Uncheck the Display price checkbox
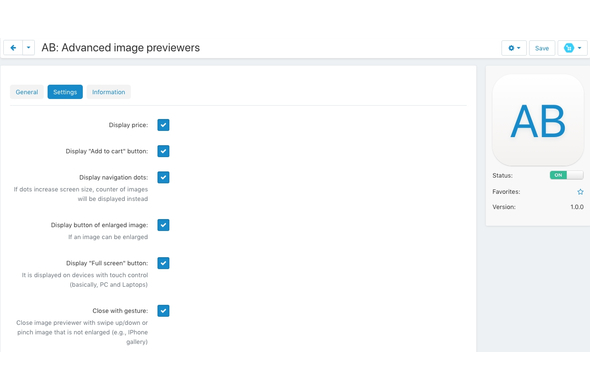590x391 pixels. pyautogui.click(x=163, y=125)
